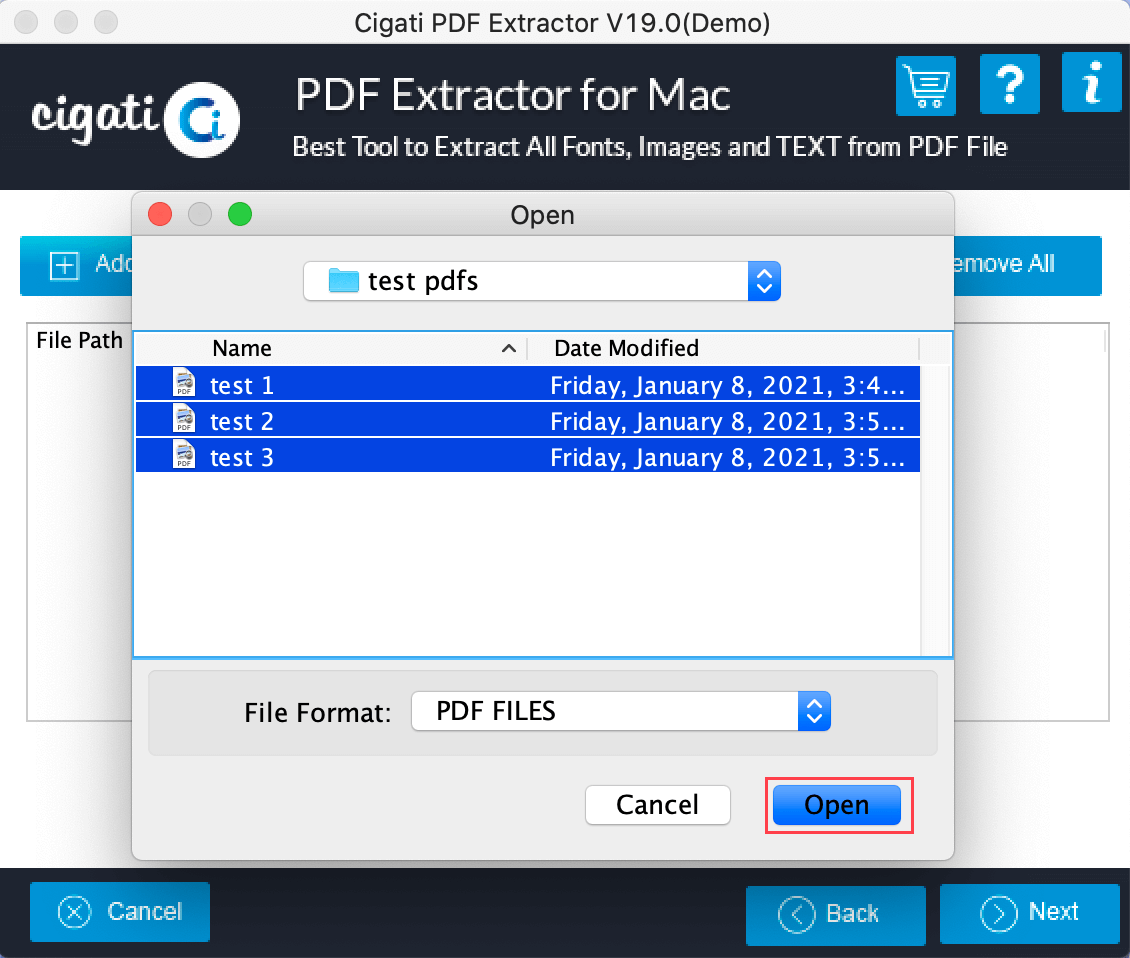Select file row test 2
This screenshot has width=1130, height=958.
[x=528, y=420]
